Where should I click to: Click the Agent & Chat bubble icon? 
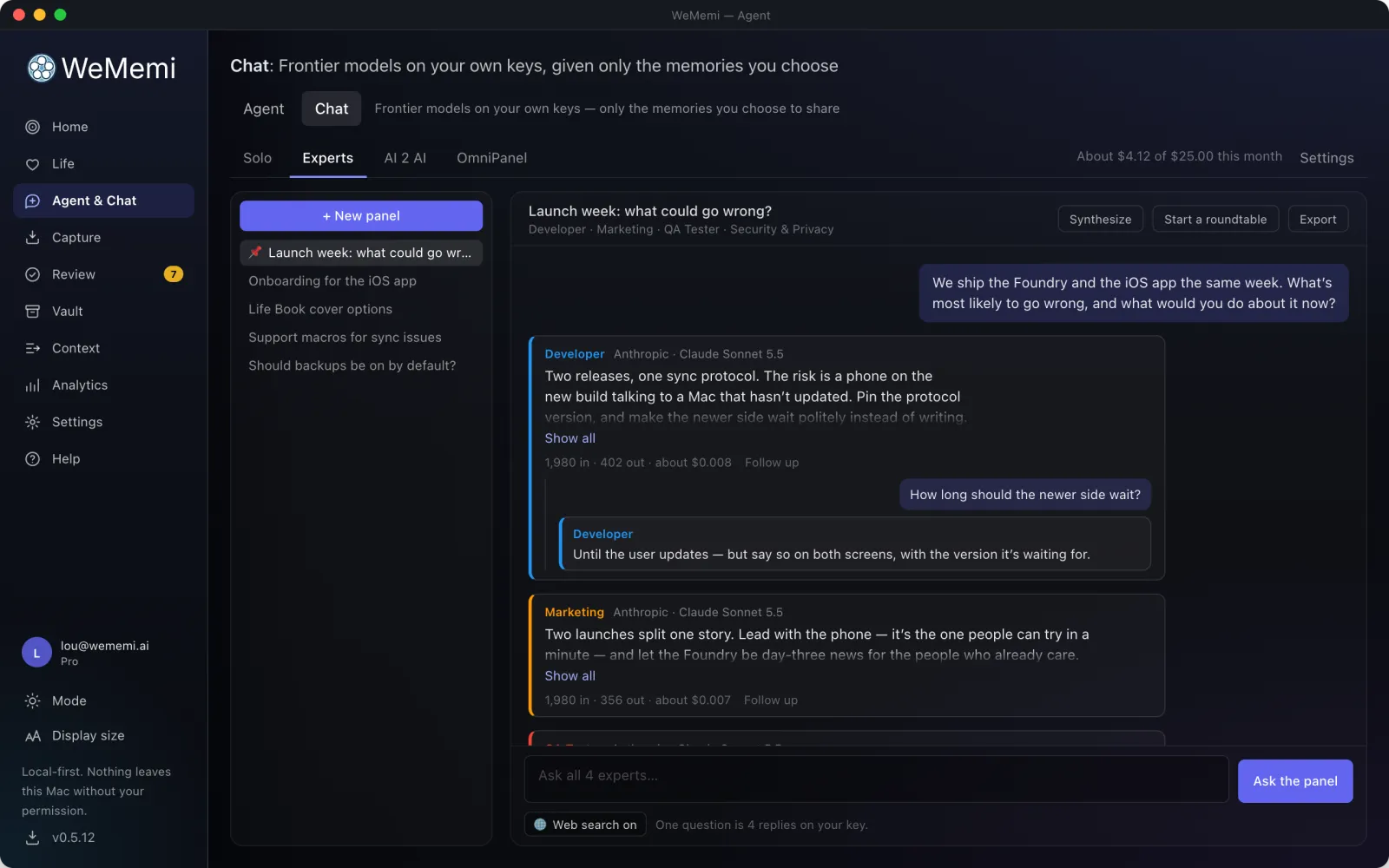tap(32, 201)
